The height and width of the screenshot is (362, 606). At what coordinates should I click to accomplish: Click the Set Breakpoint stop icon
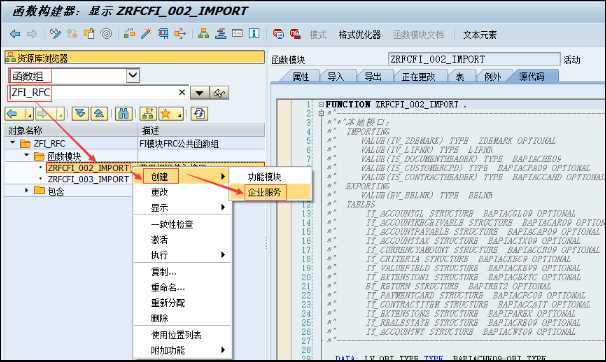pyautogui.click(x=278, y=34)
